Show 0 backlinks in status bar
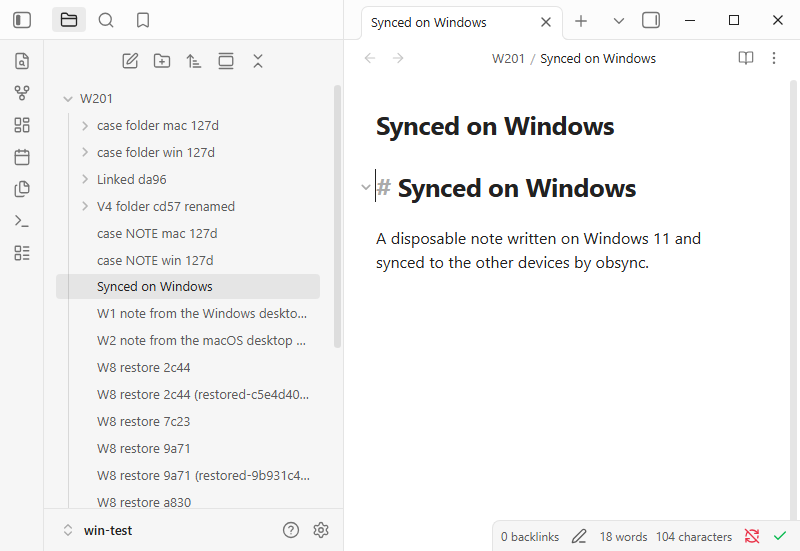The width and height of the screenshot is (800, 551). pos(530,537)
